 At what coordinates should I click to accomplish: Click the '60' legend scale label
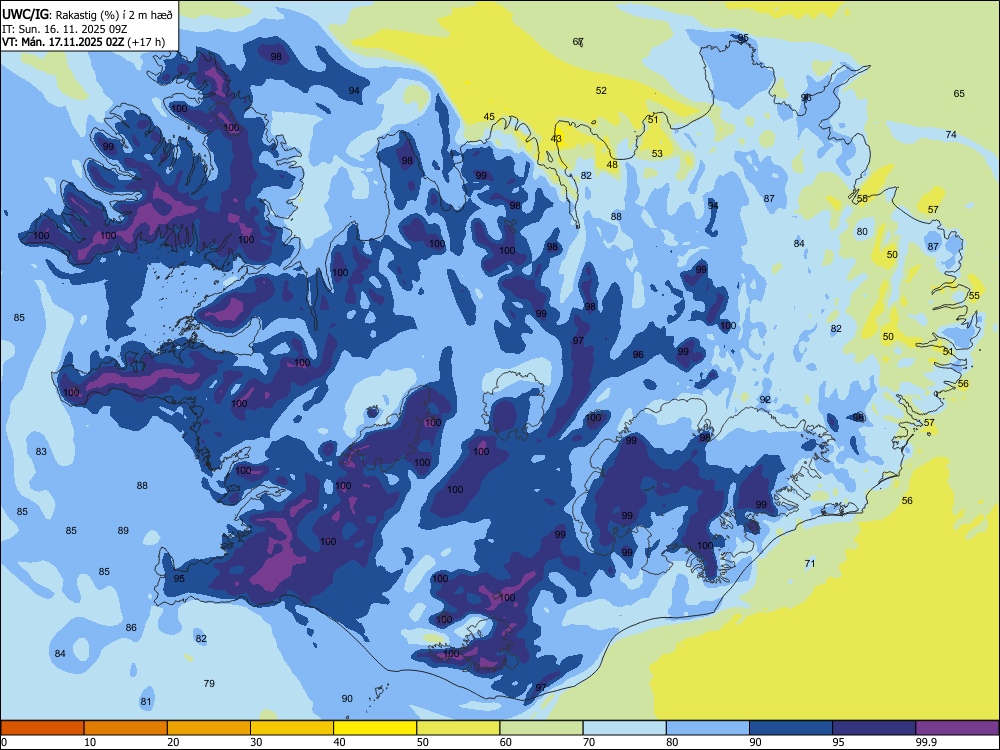pos(506,742)
